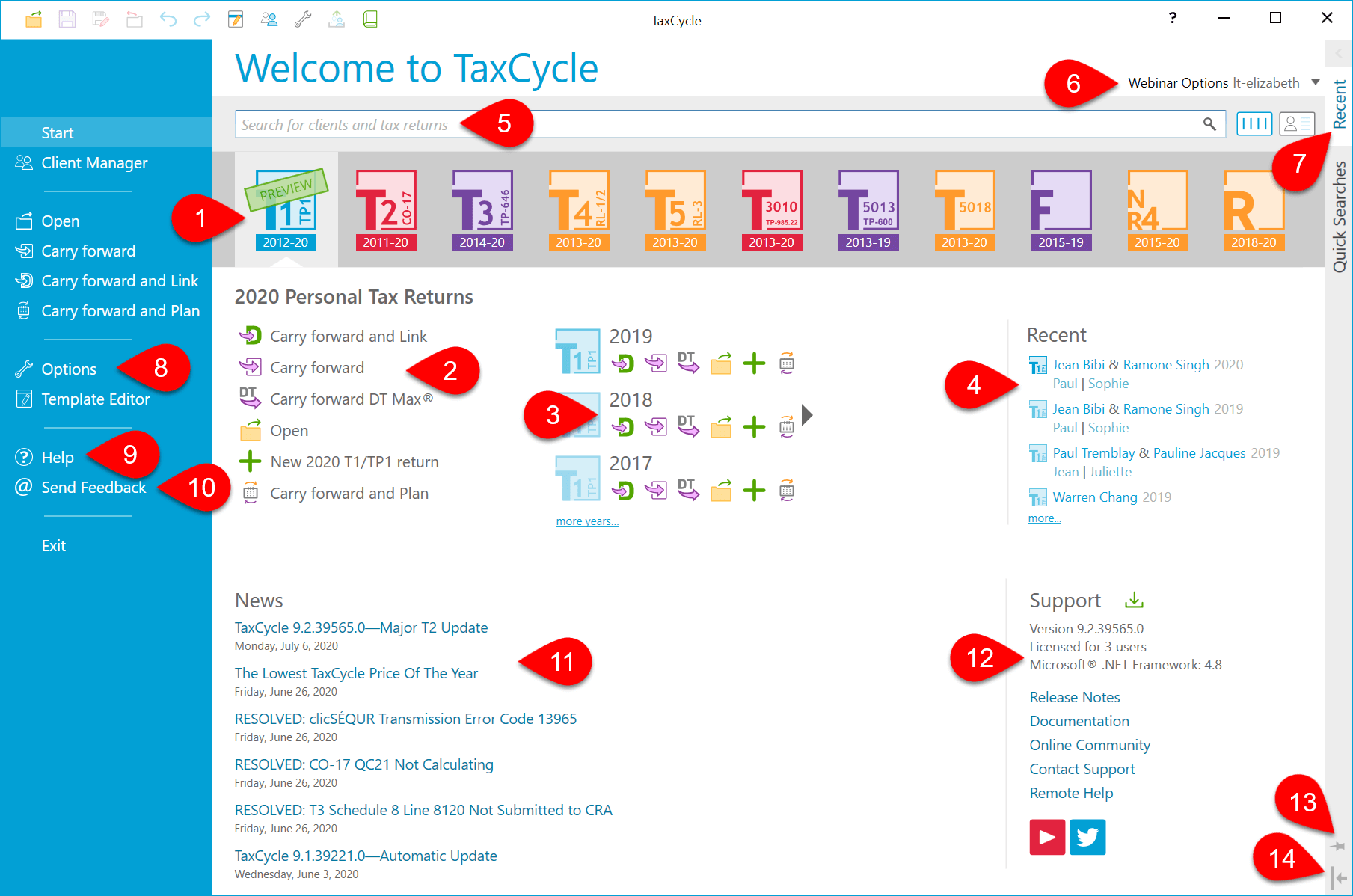Open the Quick Searches side tab

pyautogui.click(x=1339, y=217)
